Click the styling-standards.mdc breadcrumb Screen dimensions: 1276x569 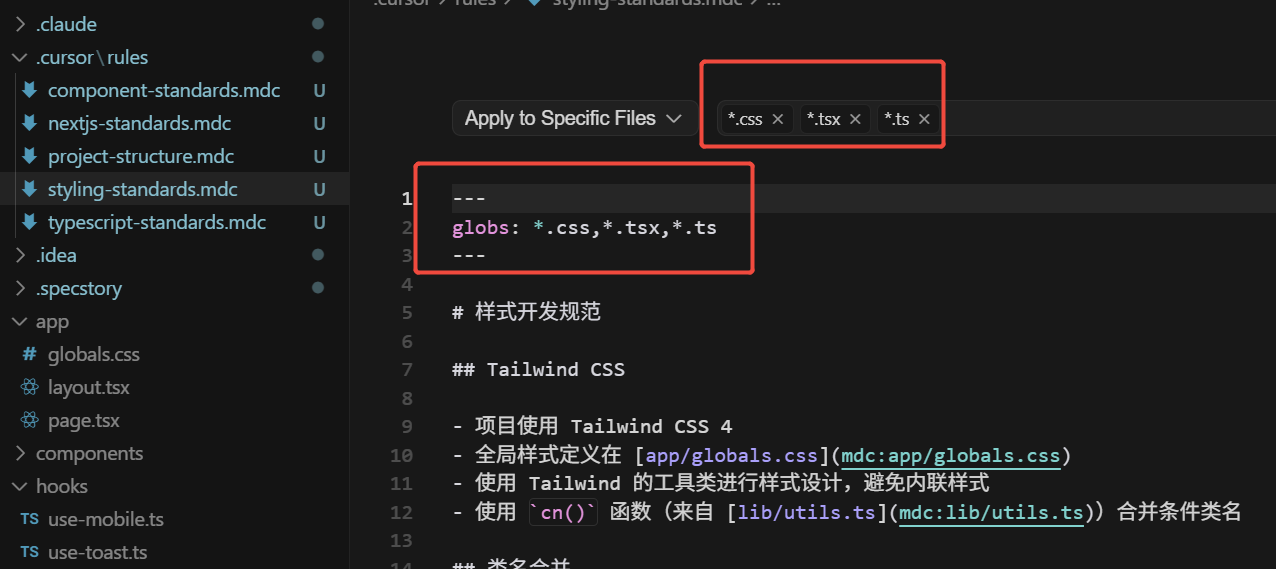click(647, 3)
